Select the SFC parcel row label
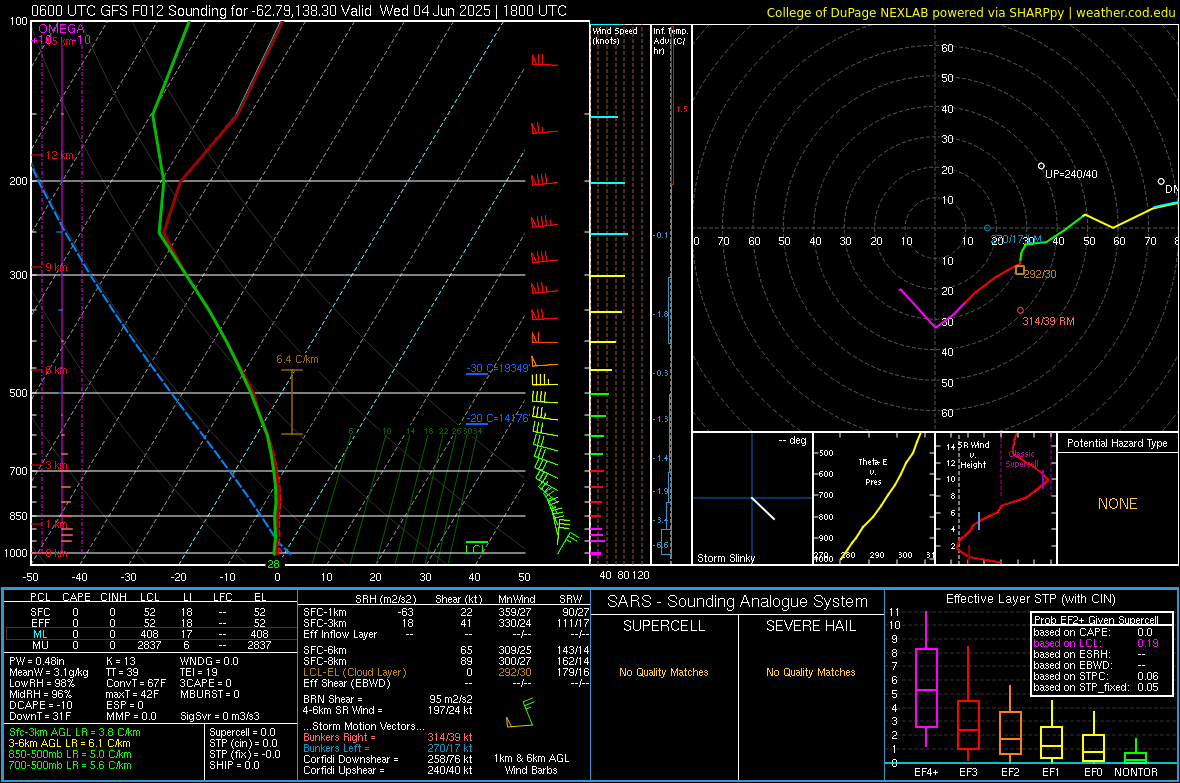The width and height of the screenshot is (1180, 783). coord(40,612)
